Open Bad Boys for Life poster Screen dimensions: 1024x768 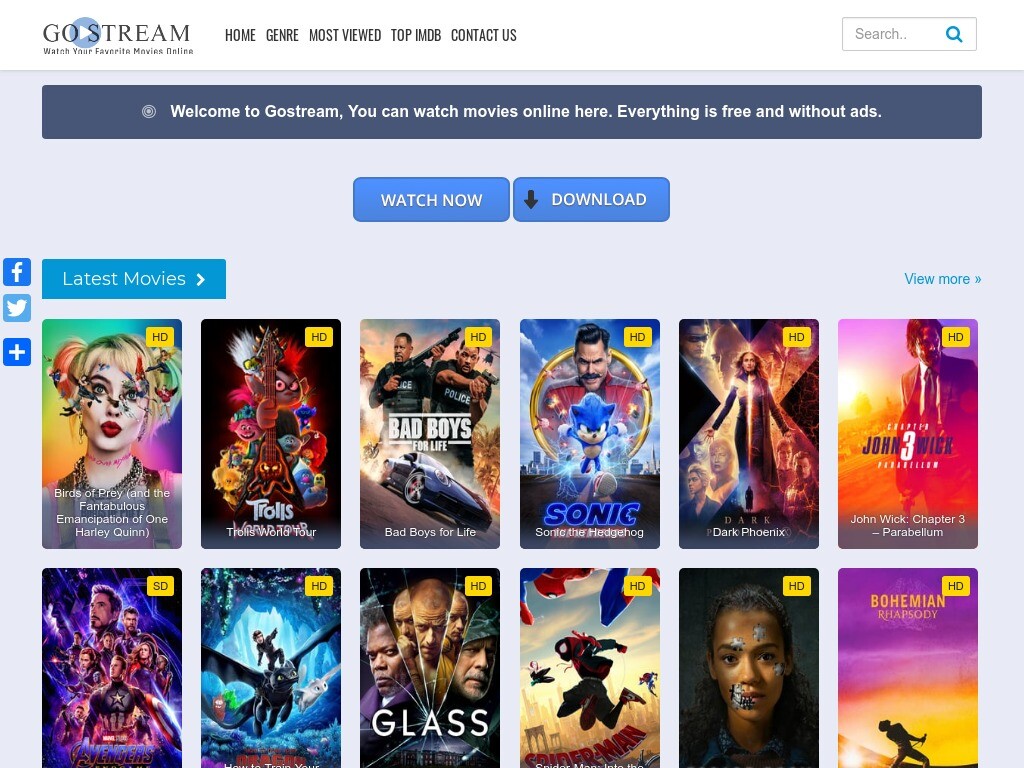(430, 434)
